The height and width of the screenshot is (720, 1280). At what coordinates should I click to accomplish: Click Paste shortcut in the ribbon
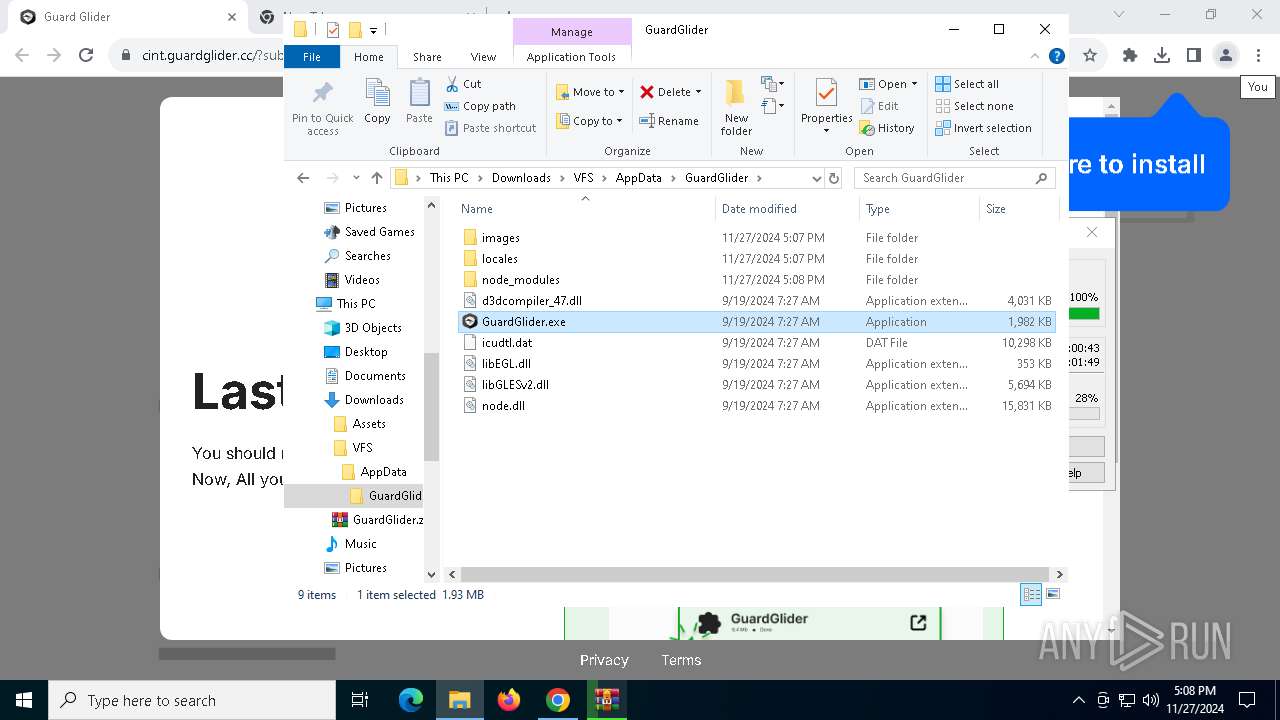[x=490, y=128]
